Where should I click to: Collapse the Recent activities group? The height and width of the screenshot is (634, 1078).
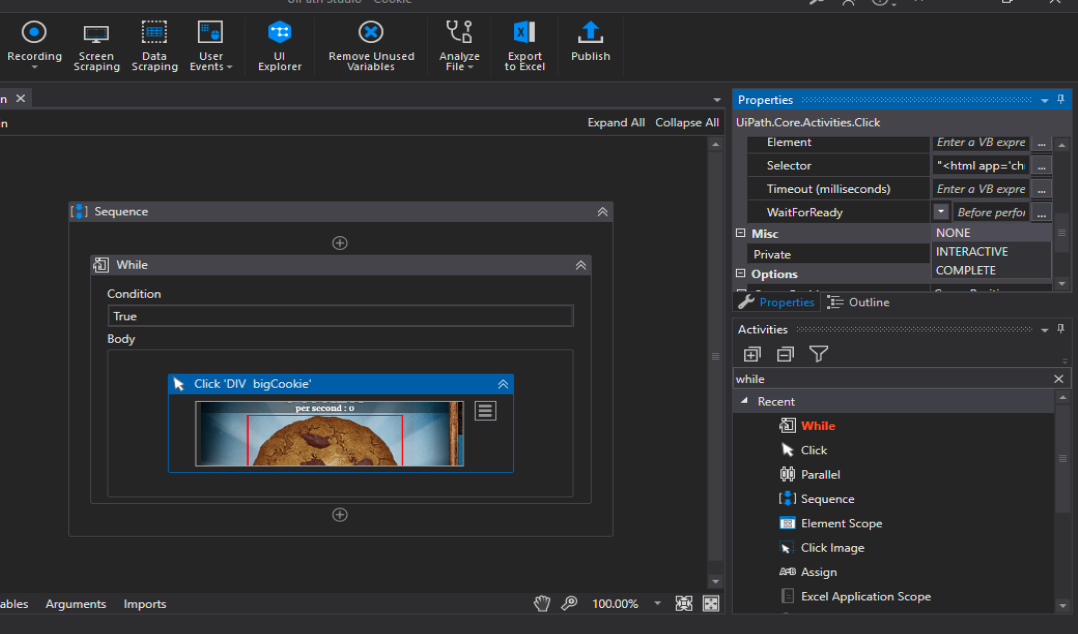click(x=745, y=401)
